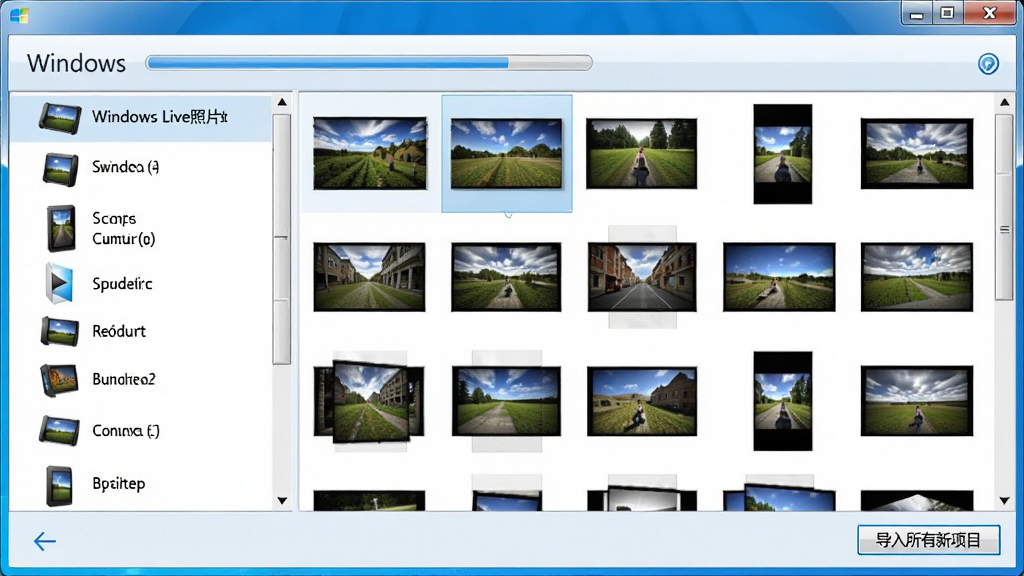Choose the Scomps Cumur(o) entry
Viewport: 1024px width, 576px height.
point(123,229)
